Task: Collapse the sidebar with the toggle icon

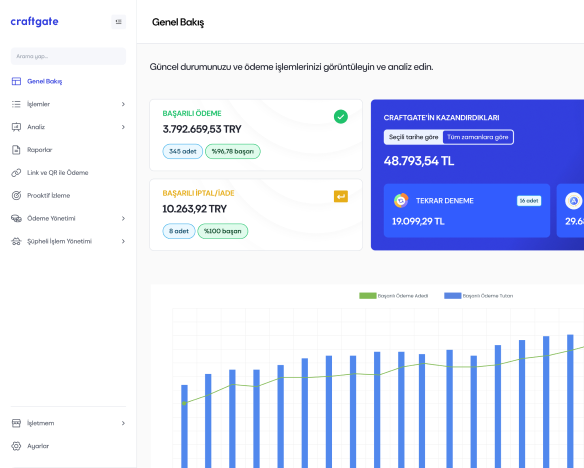Action: (118, 22)
